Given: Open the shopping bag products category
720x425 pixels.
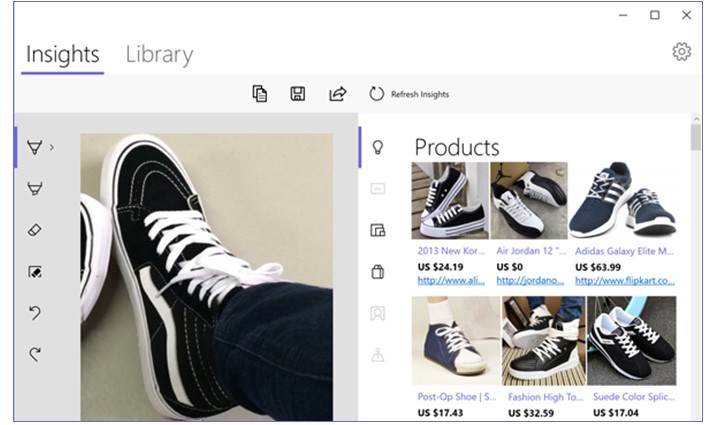Looking at the screenshot, I should click(x=378, y=271).
